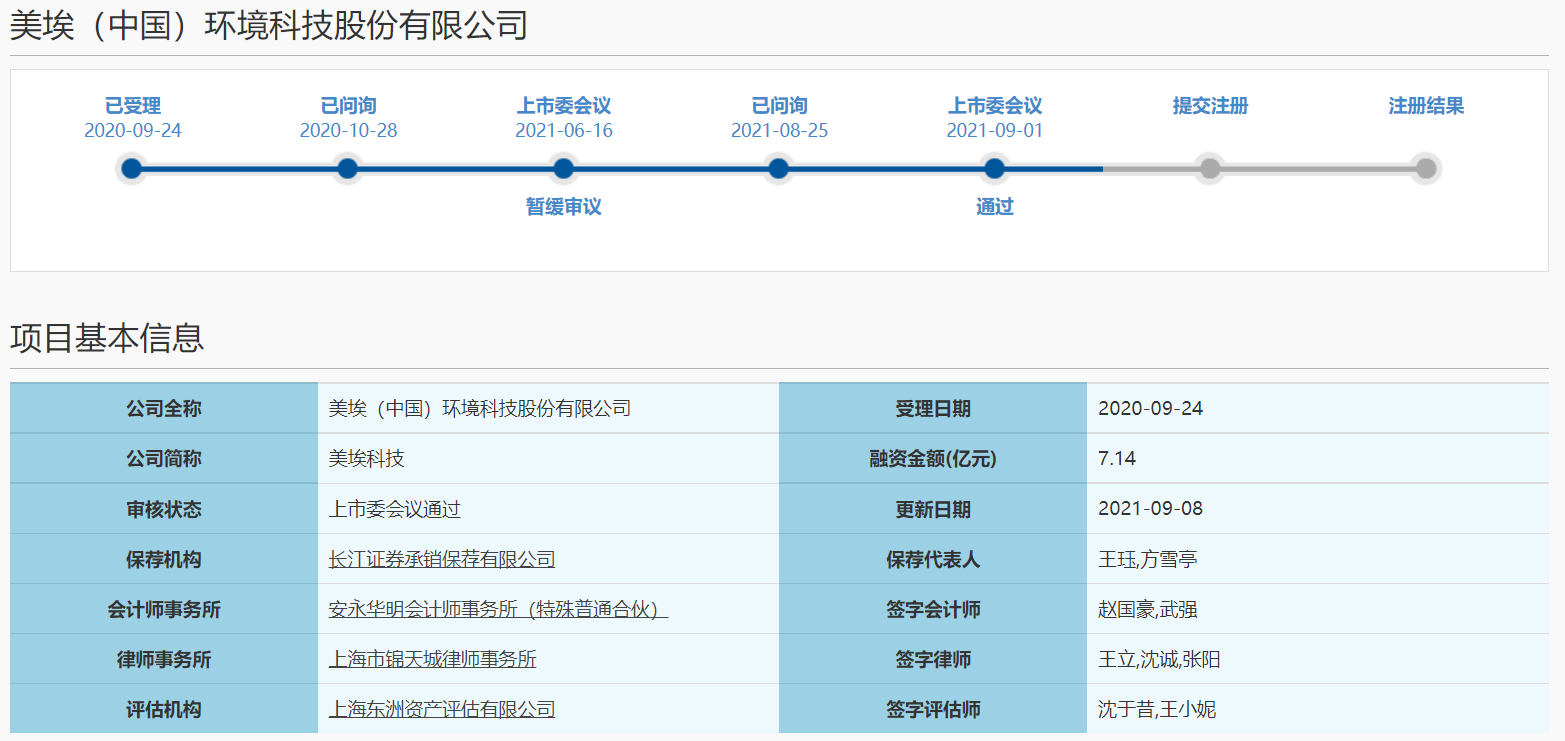Screen dimensions: 1565x741
Task: Click the date 2021-09-01 on the timeline
Action: (995, 131)
